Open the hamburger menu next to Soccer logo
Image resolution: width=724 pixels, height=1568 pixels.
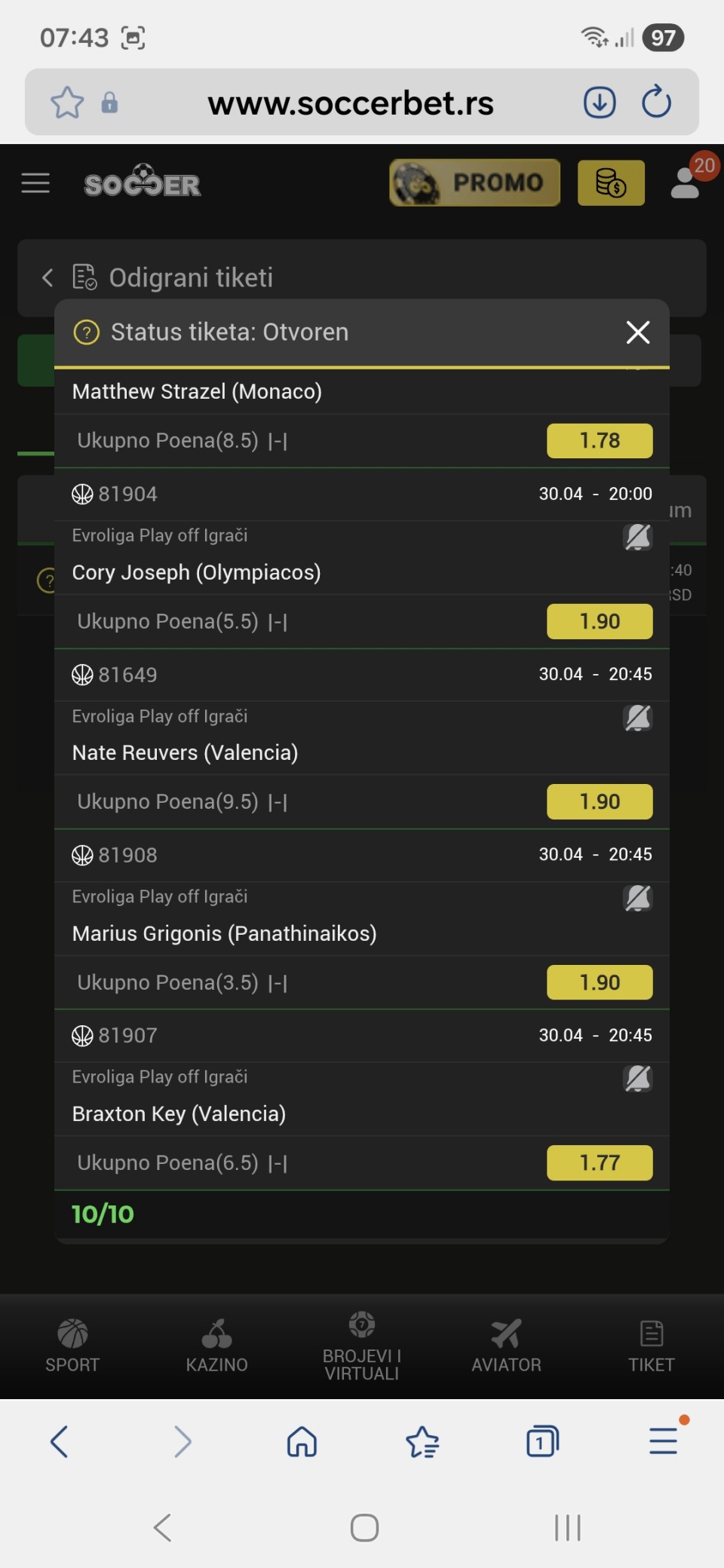(x=35, y=182)
